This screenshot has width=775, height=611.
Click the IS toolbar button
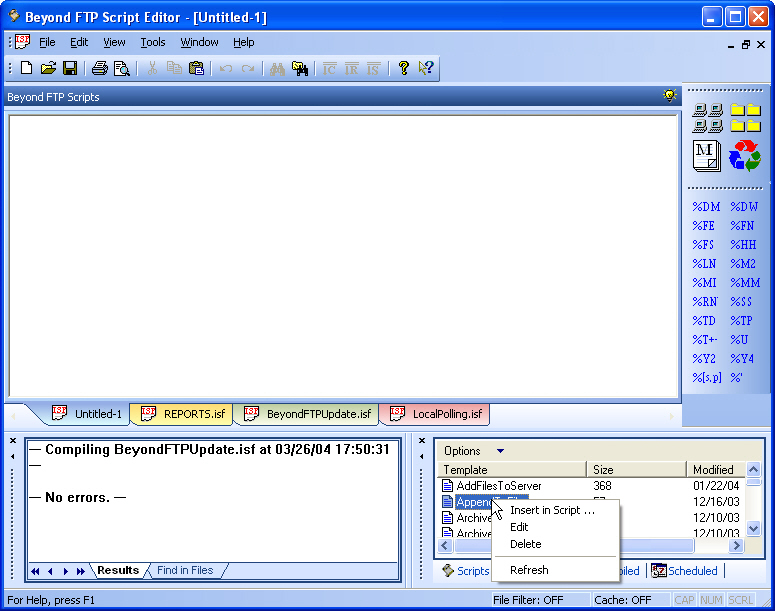(373, 69)
